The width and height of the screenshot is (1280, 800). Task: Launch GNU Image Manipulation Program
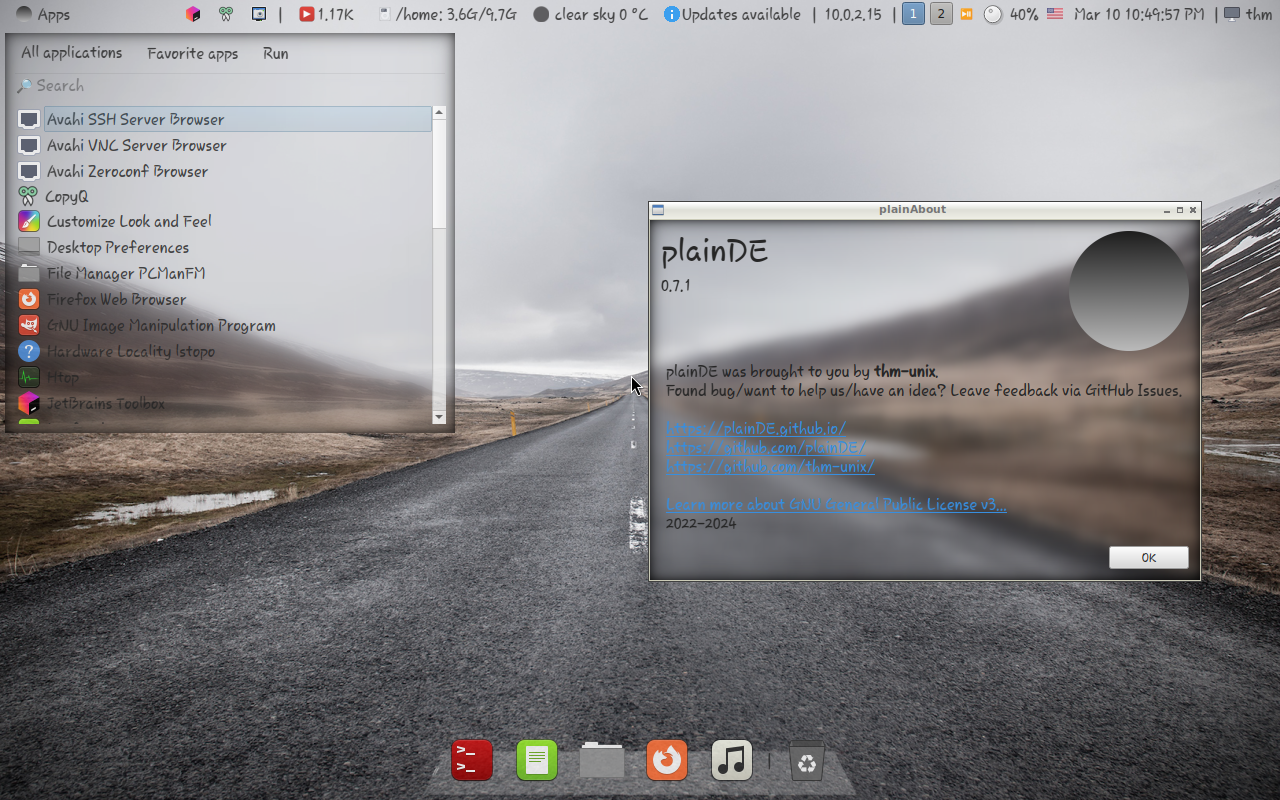pyautogui.click(x=224, y=325)
